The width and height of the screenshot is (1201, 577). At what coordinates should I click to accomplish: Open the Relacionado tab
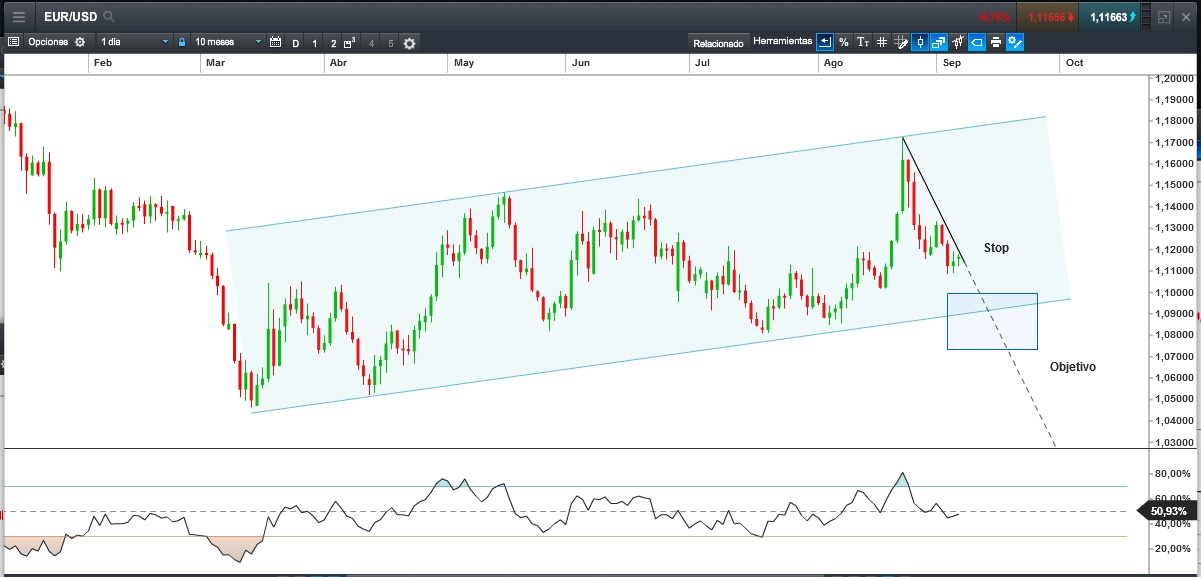click(x=718, y=43)
